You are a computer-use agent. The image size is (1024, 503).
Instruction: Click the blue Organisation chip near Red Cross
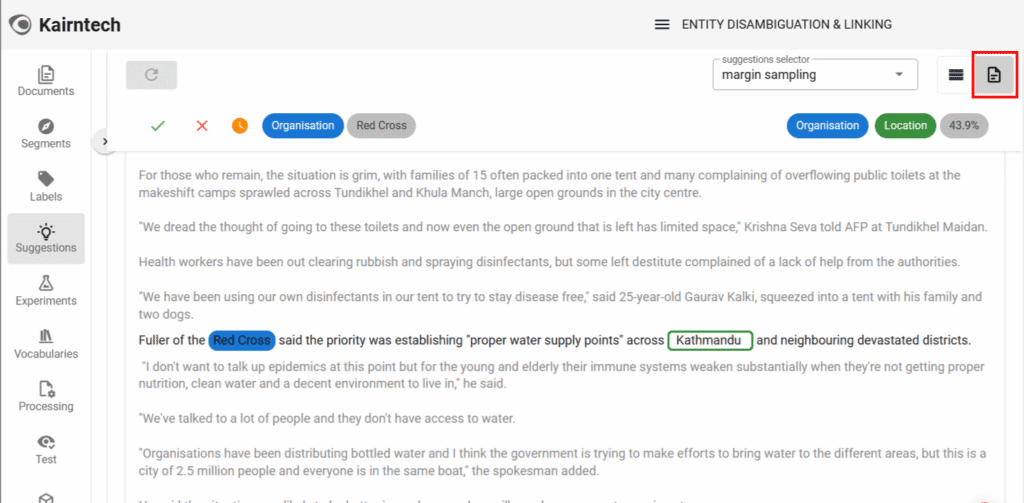(x=302, y=126)
